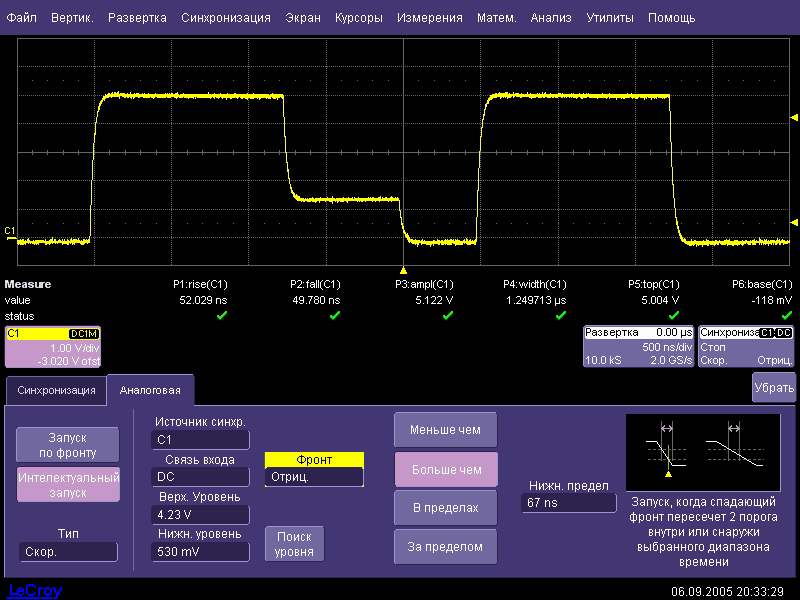800x600 pixels.
Task: Click the C1 channel descriptor box
Action: (x=52, y=346)
